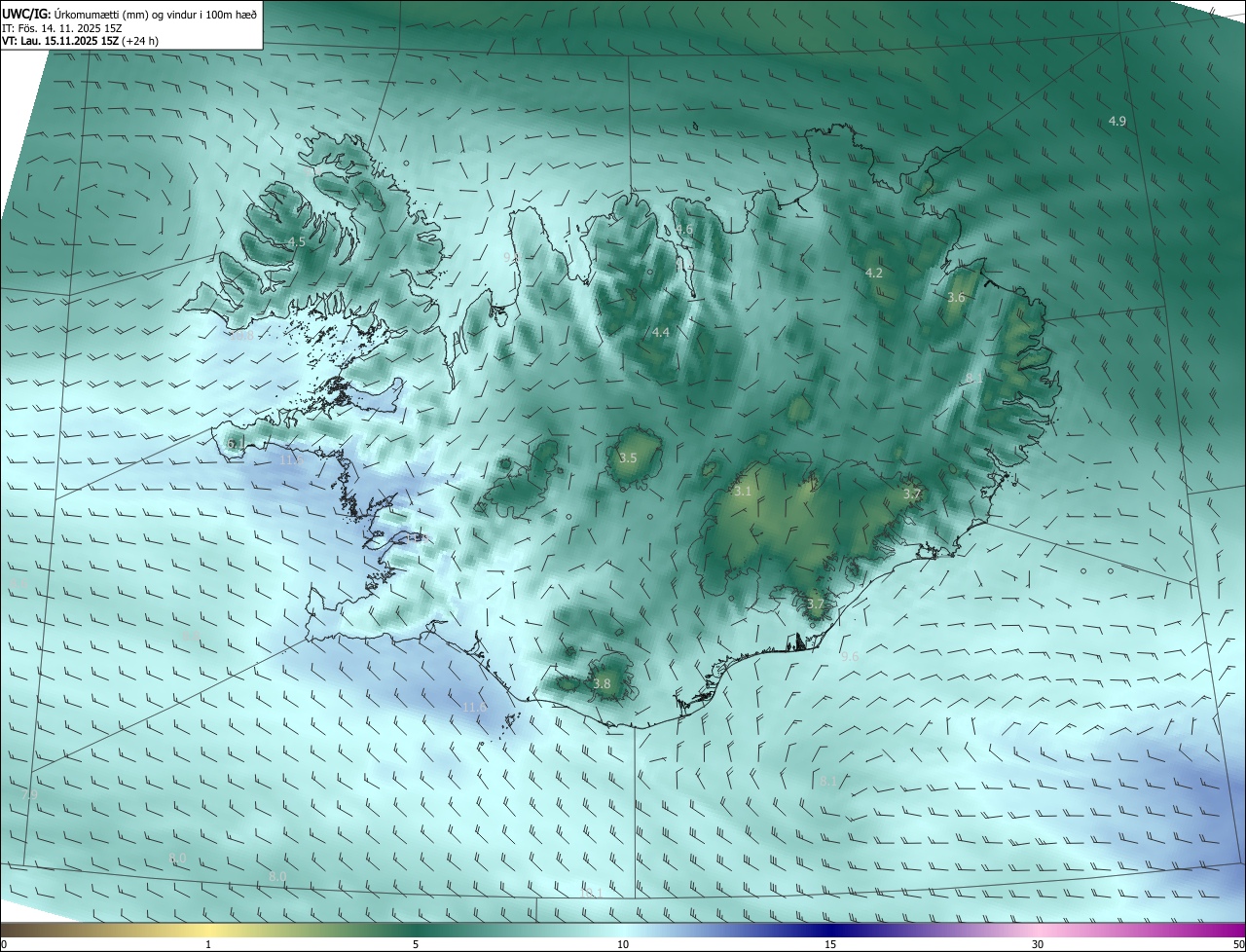Viewport: 1246px width, 952px height.
Task: Click the 15 label on the colour scale
Action: pos(830,944)
